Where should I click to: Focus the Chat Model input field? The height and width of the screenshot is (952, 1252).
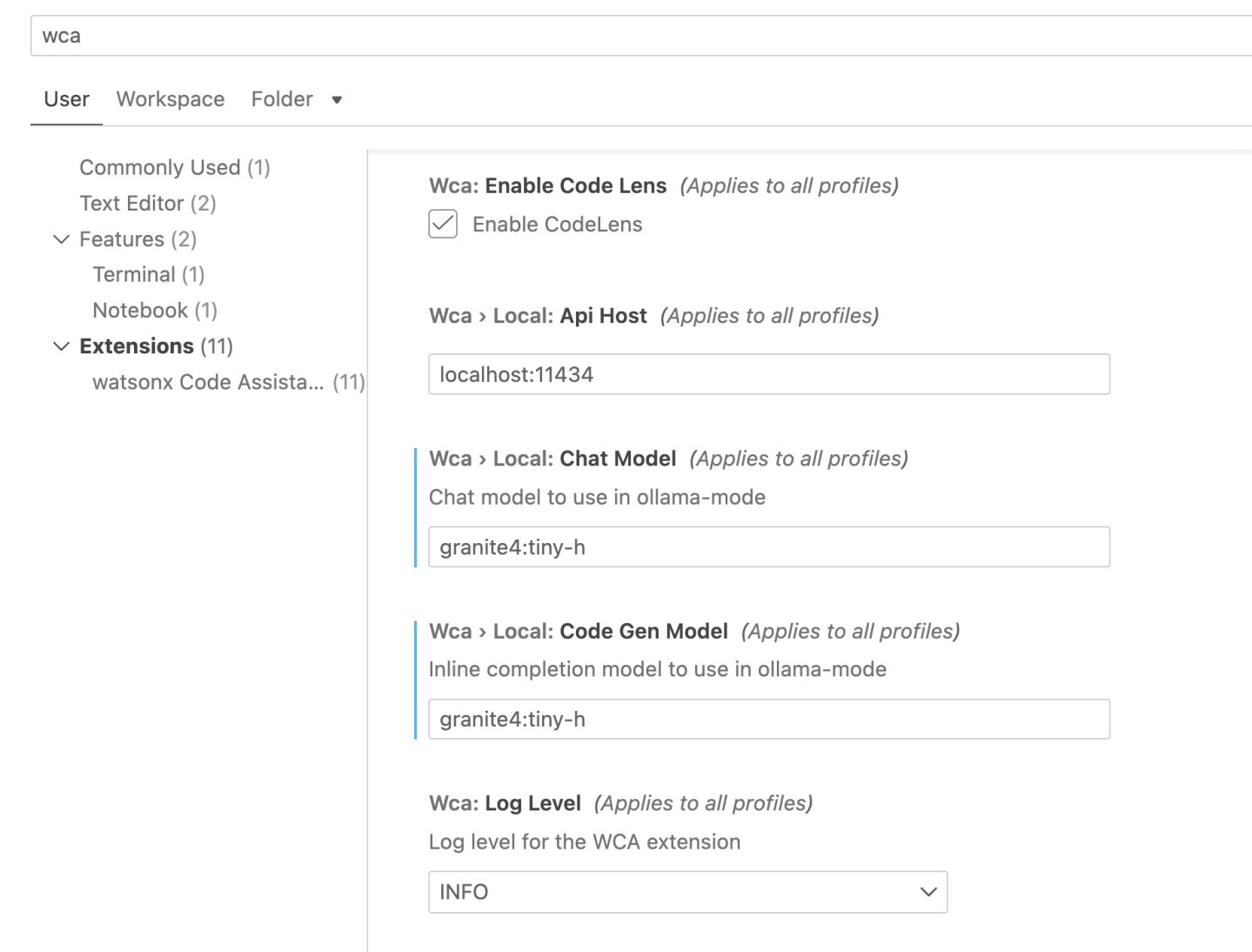[769, 546]
